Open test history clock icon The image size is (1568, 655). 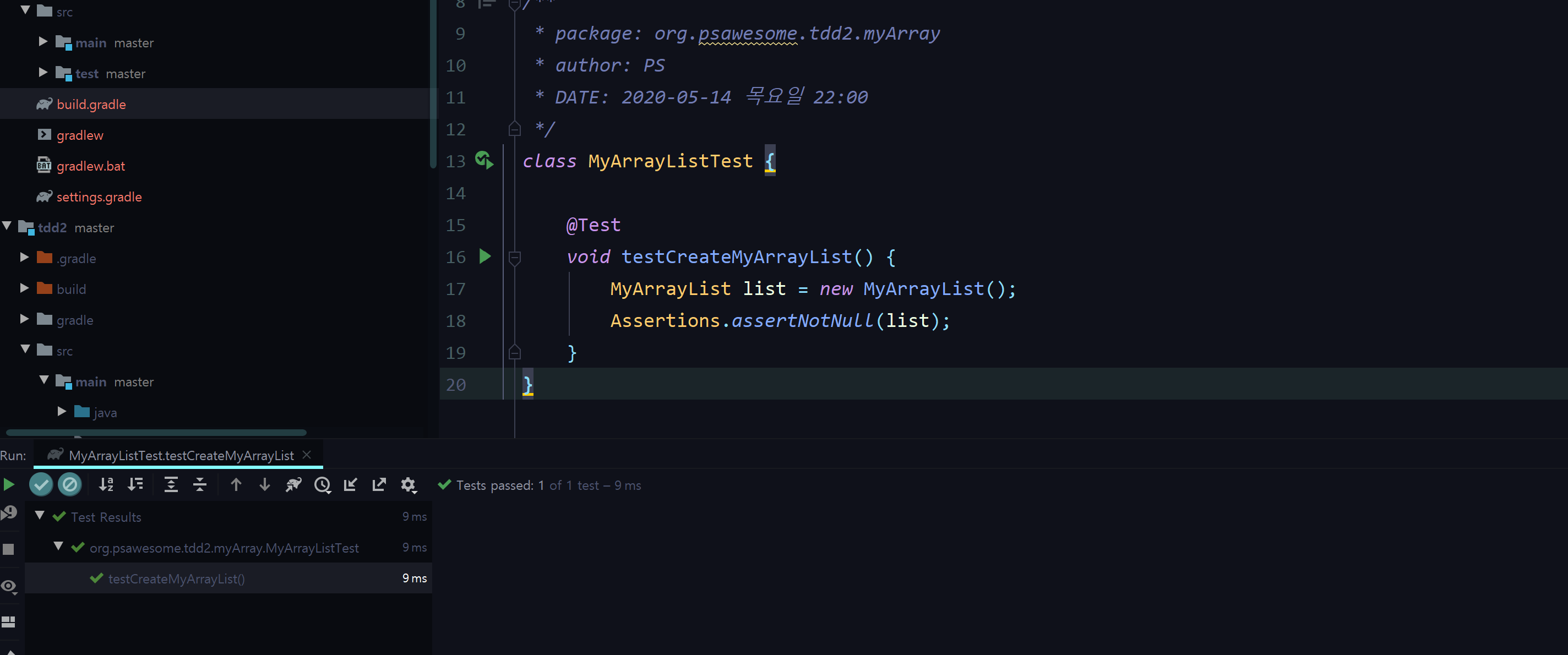coord(322,484)
